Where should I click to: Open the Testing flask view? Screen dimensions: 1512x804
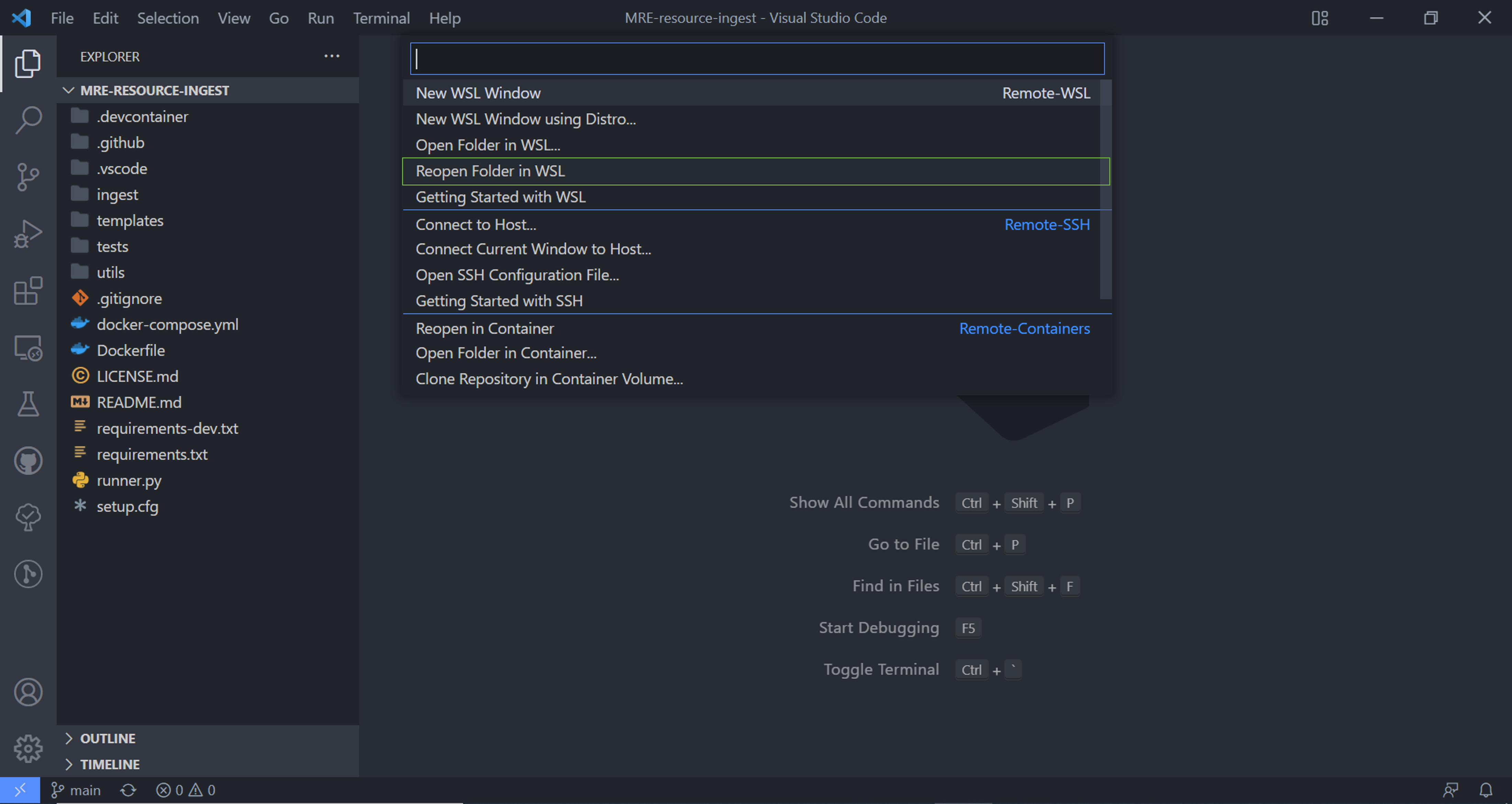tap(28, 404)
